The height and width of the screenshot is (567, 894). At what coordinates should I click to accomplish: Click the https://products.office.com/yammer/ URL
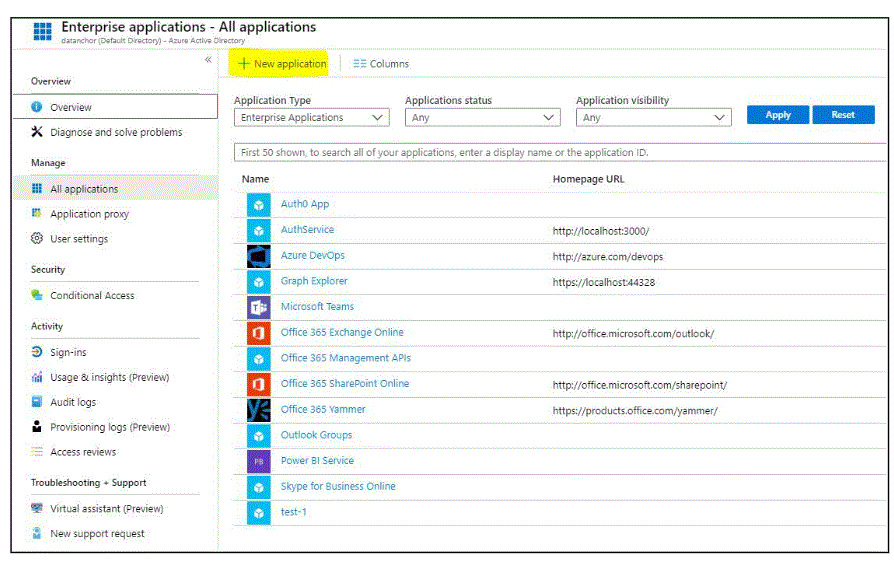635,411
